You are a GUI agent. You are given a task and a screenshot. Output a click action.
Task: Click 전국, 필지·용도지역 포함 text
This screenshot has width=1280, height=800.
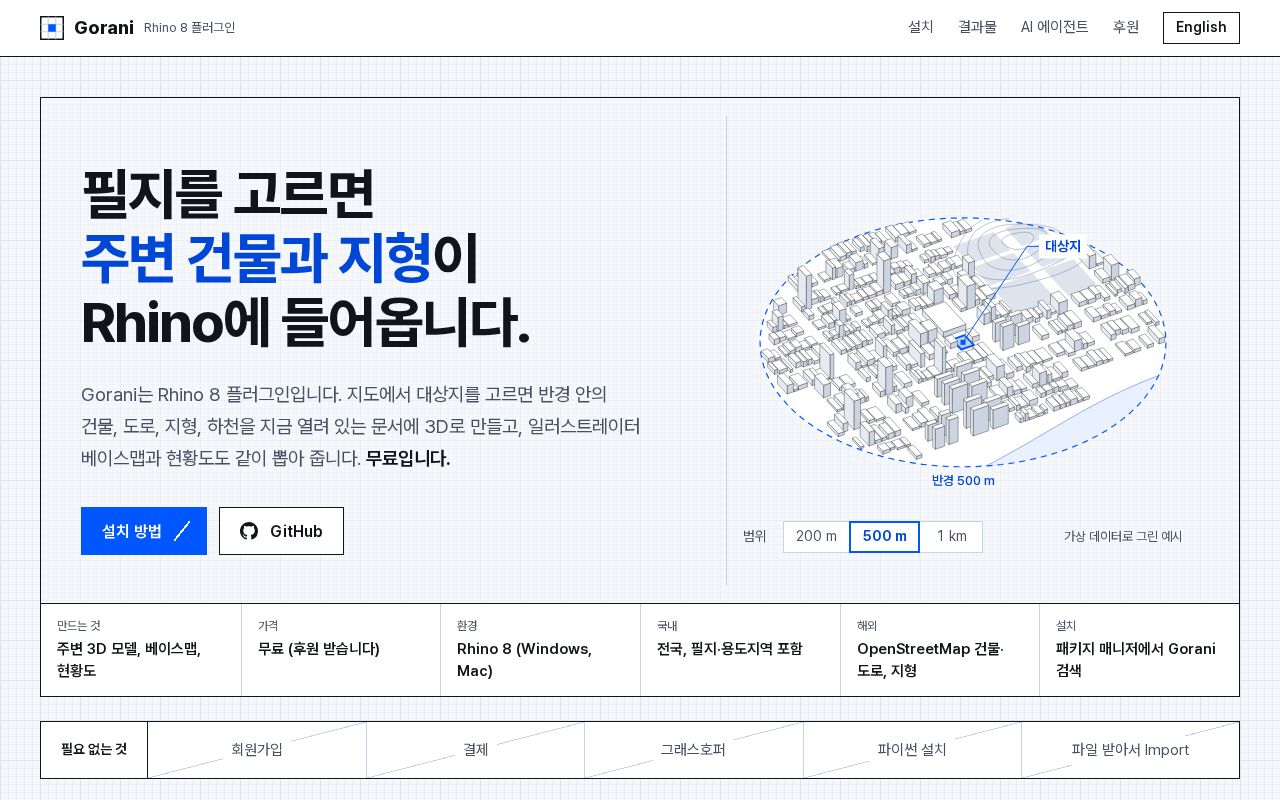pyautogui.click(x=730, y=649)
